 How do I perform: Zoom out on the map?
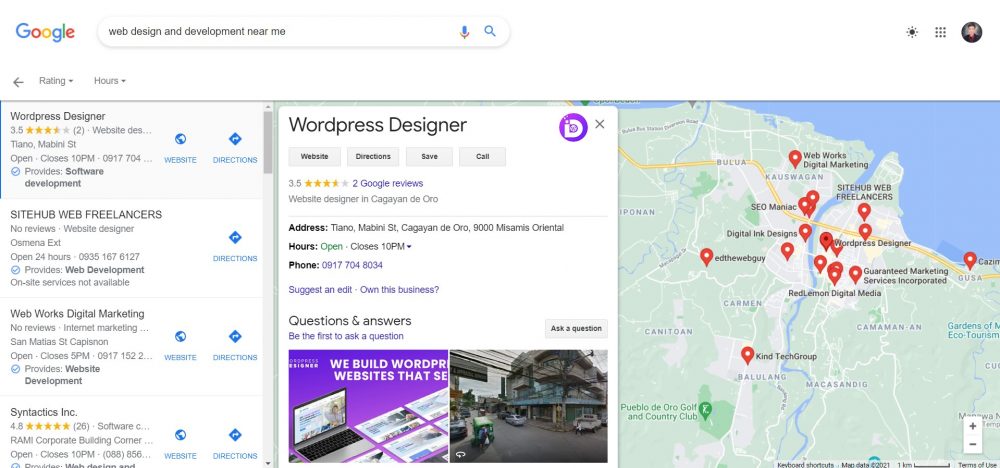click(x=973, y=444)
